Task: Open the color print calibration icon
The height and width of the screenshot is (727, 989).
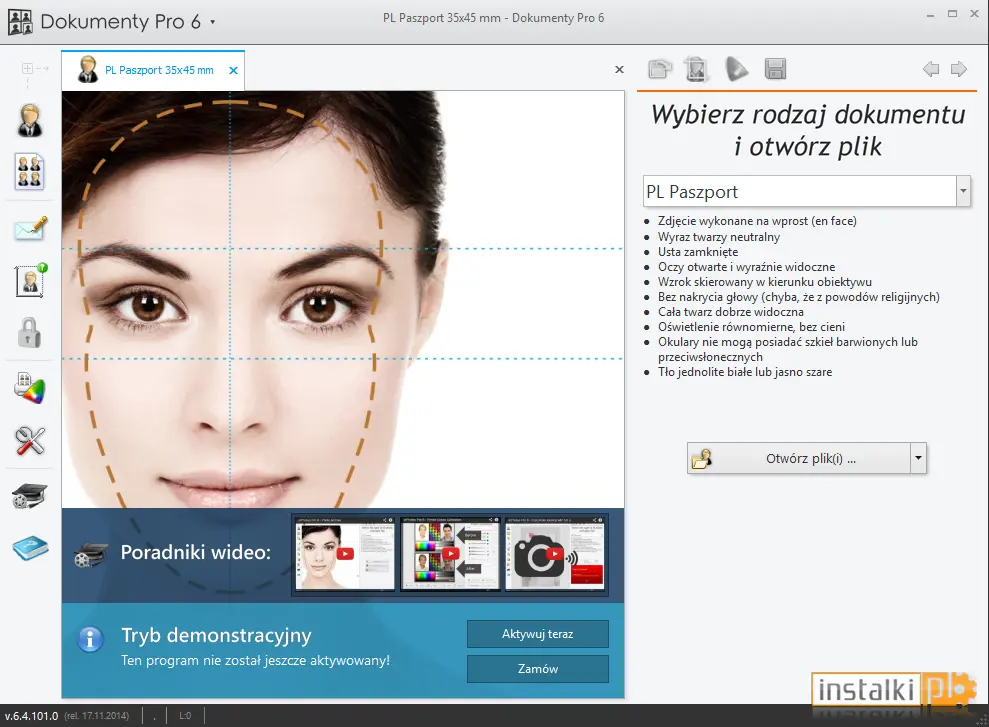Action: click(x=30, y=388)
